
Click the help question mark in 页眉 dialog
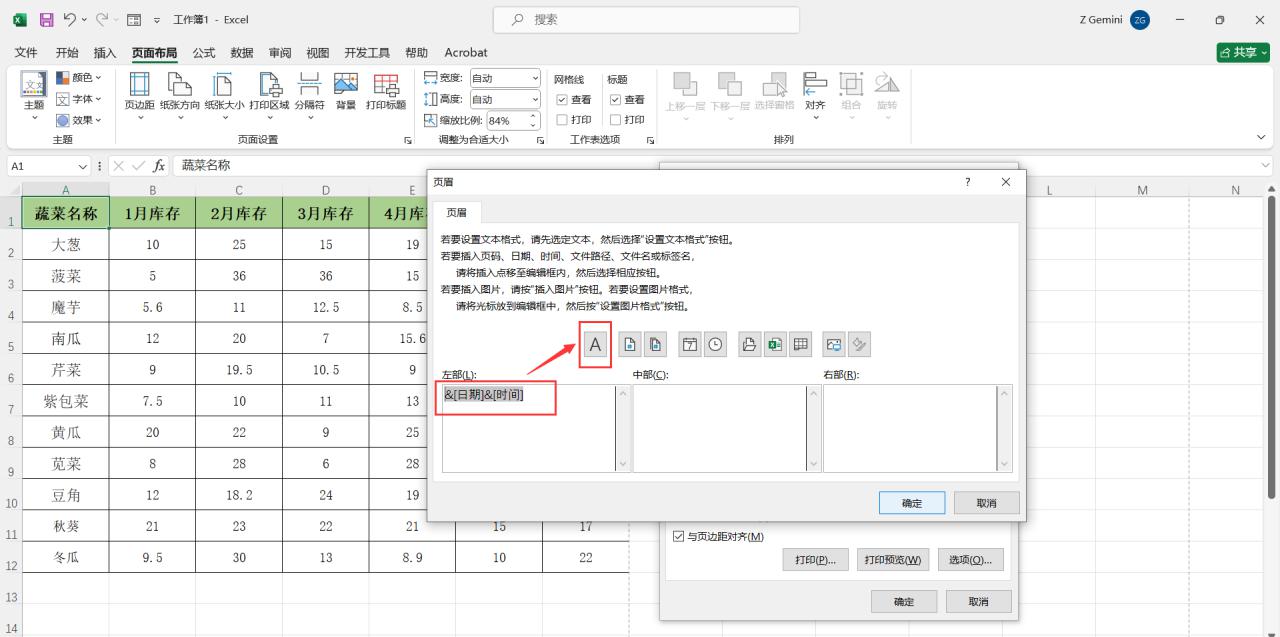[x=967, y=182]
